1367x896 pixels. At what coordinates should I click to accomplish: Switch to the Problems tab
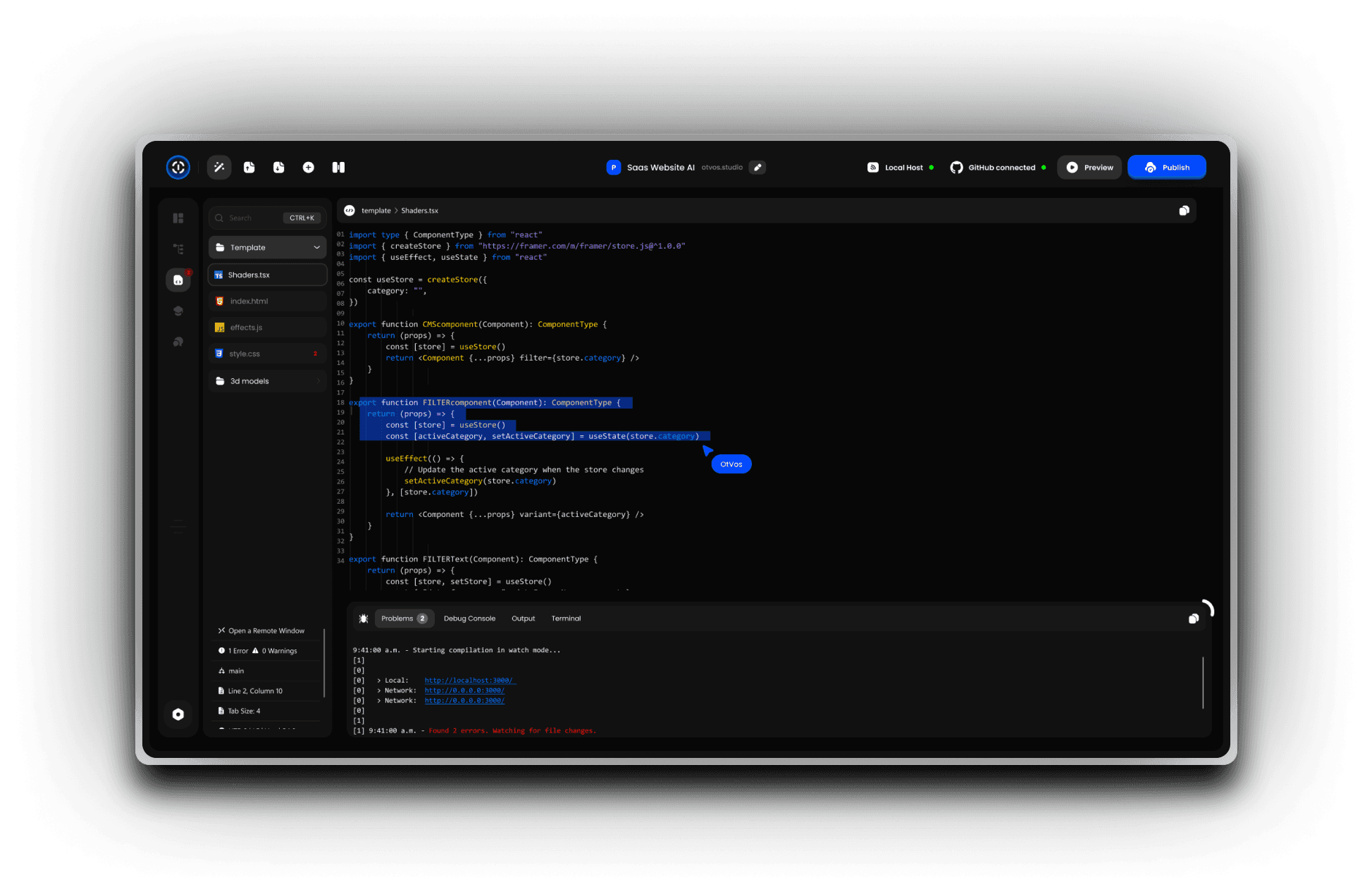tap(404, 618)
